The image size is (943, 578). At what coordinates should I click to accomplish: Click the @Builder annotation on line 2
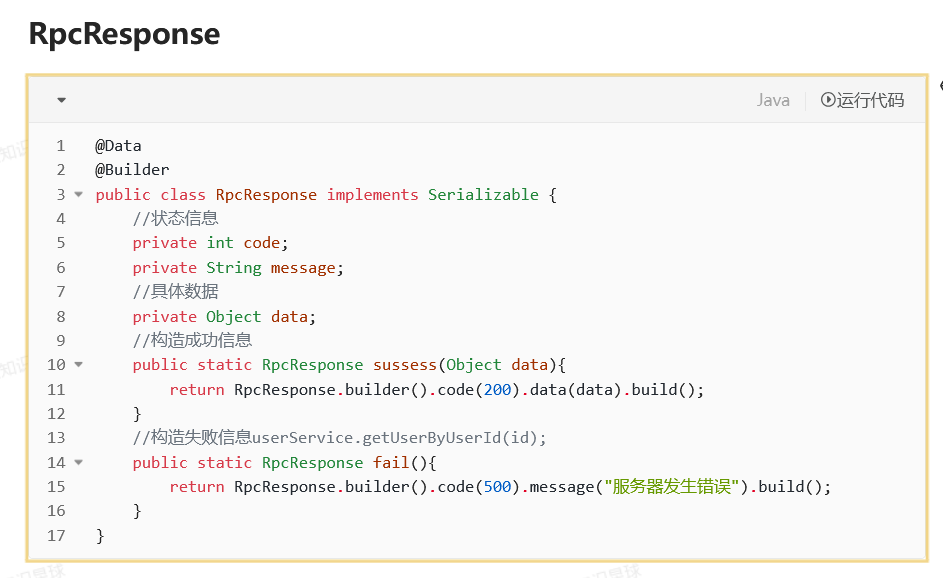(132, 170)
